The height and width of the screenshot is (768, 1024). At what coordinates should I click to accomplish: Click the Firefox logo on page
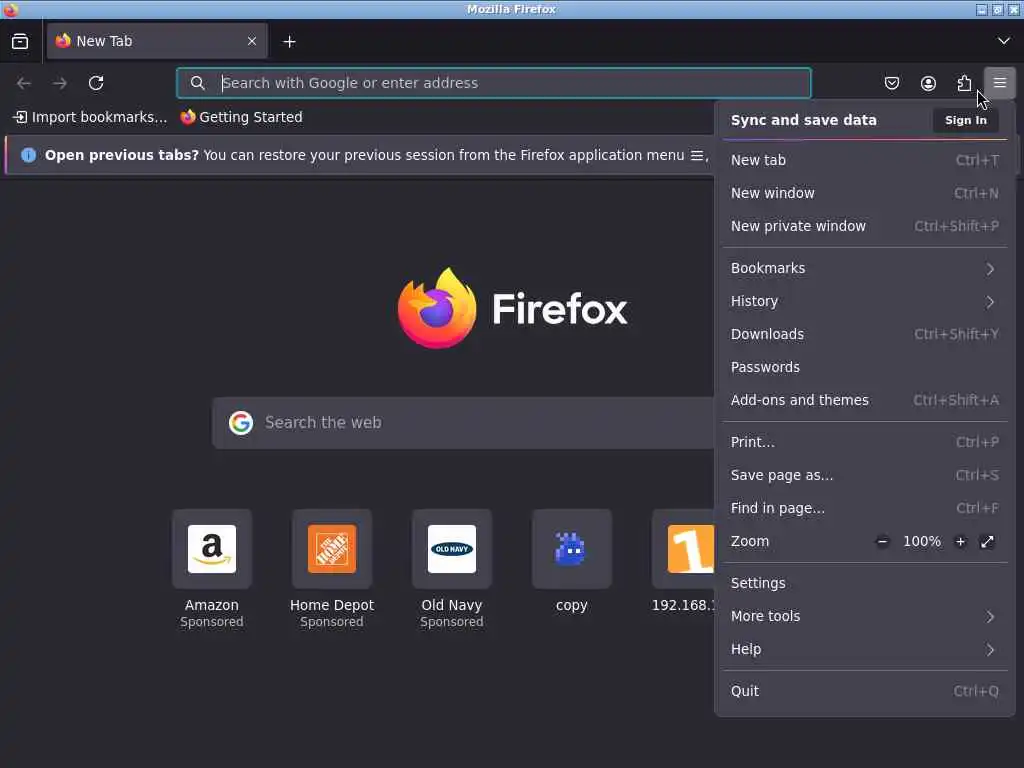coord(437,308)
